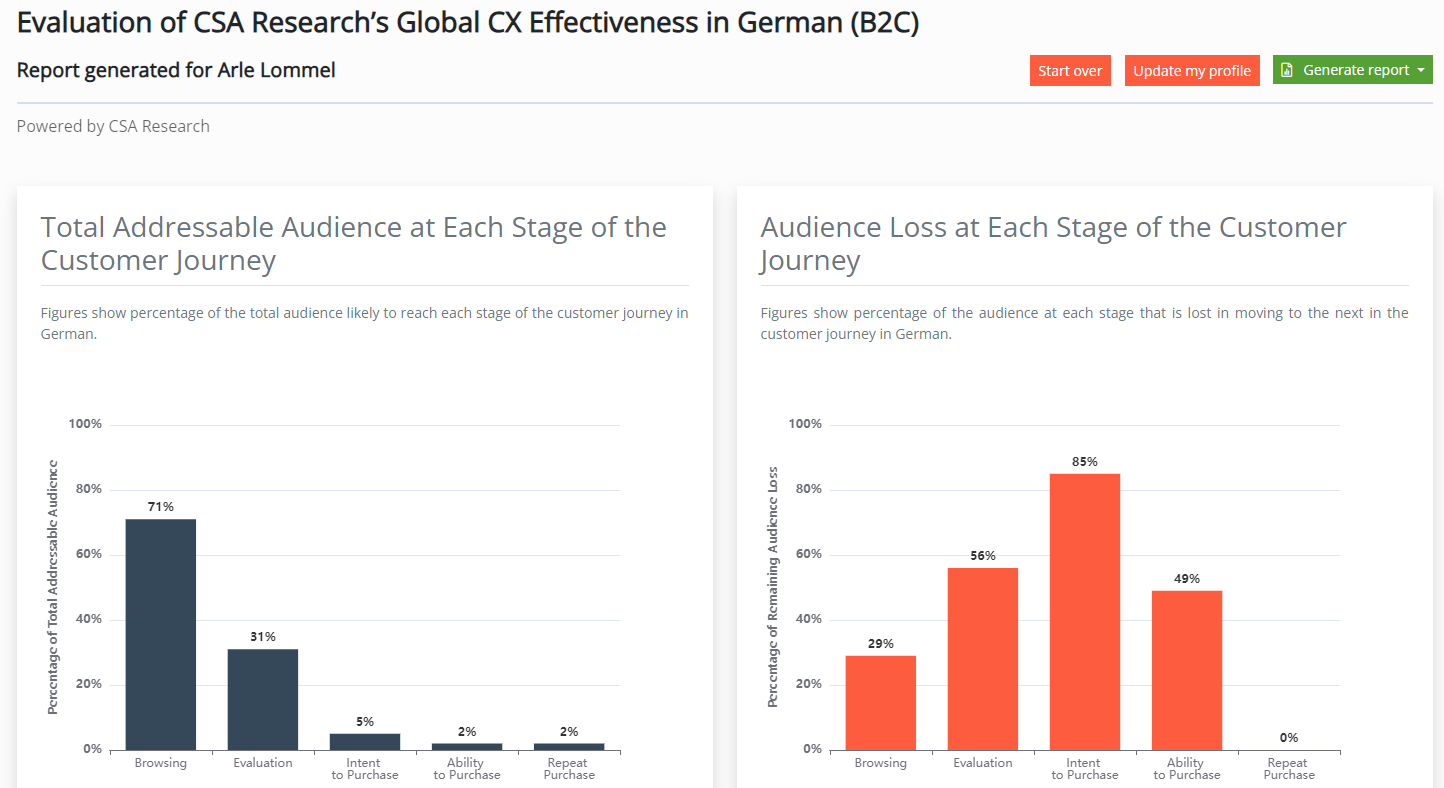Click the Report generated for Arle Lommel text
The height and width of the screenshot is (788, 1444).
[176, 70]
